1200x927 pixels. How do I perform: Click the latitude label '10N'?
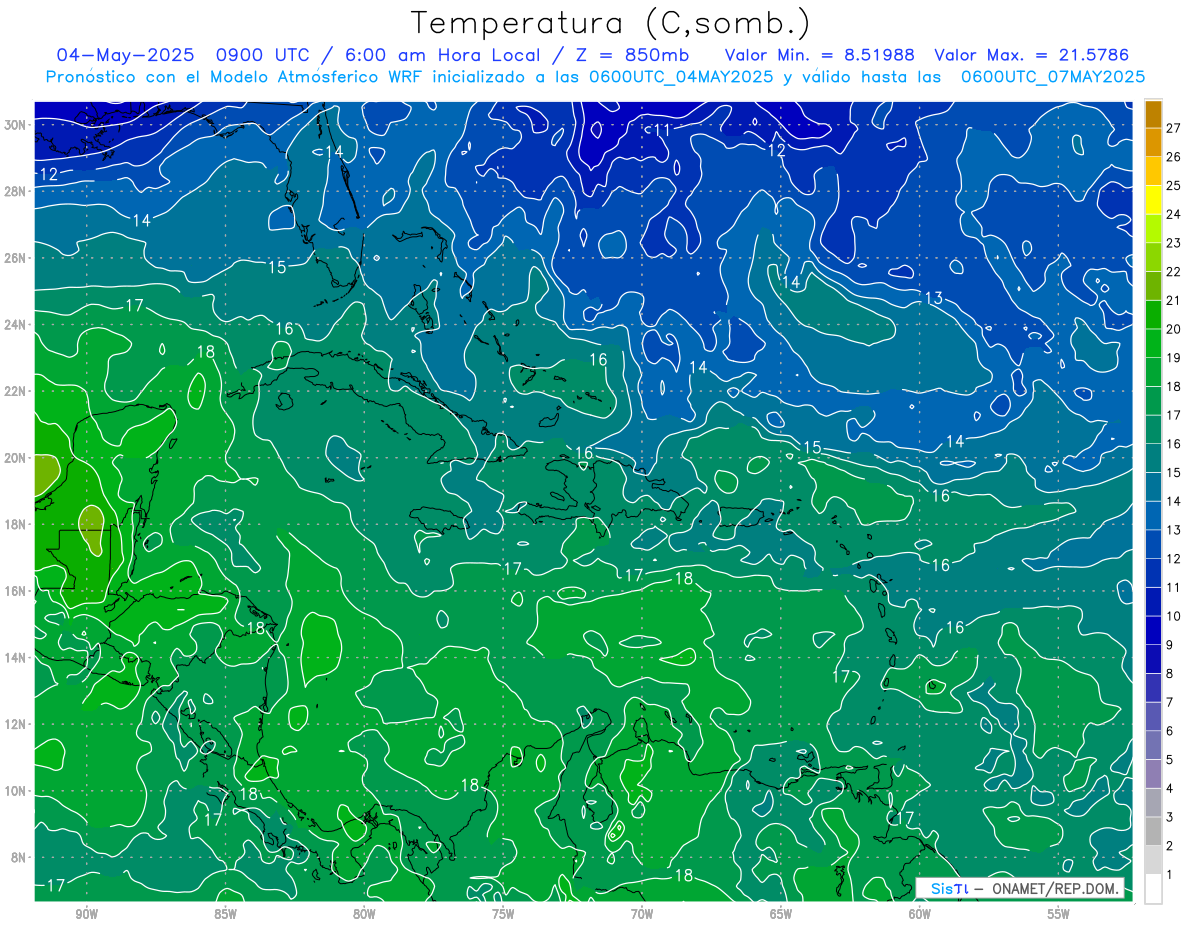[16, 791]
